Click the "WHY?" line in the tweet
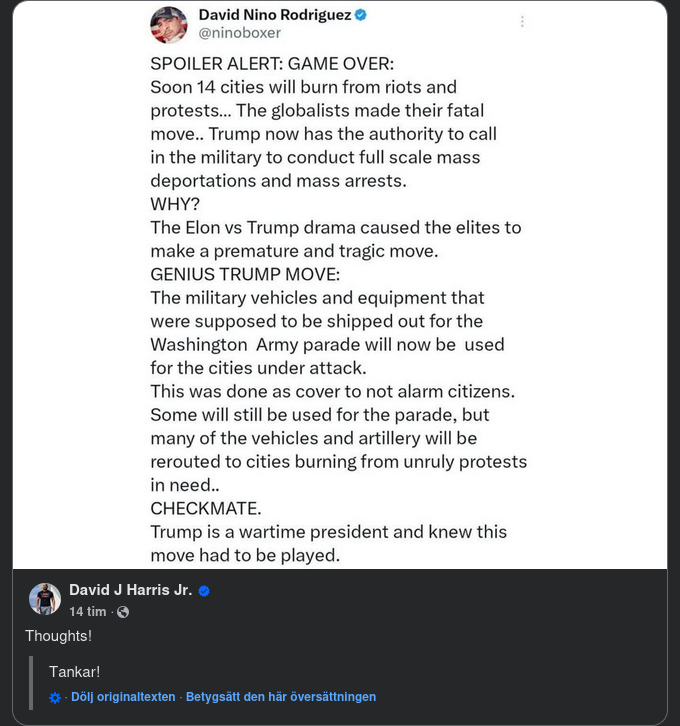The image size is (680, 726). [177, 204]
